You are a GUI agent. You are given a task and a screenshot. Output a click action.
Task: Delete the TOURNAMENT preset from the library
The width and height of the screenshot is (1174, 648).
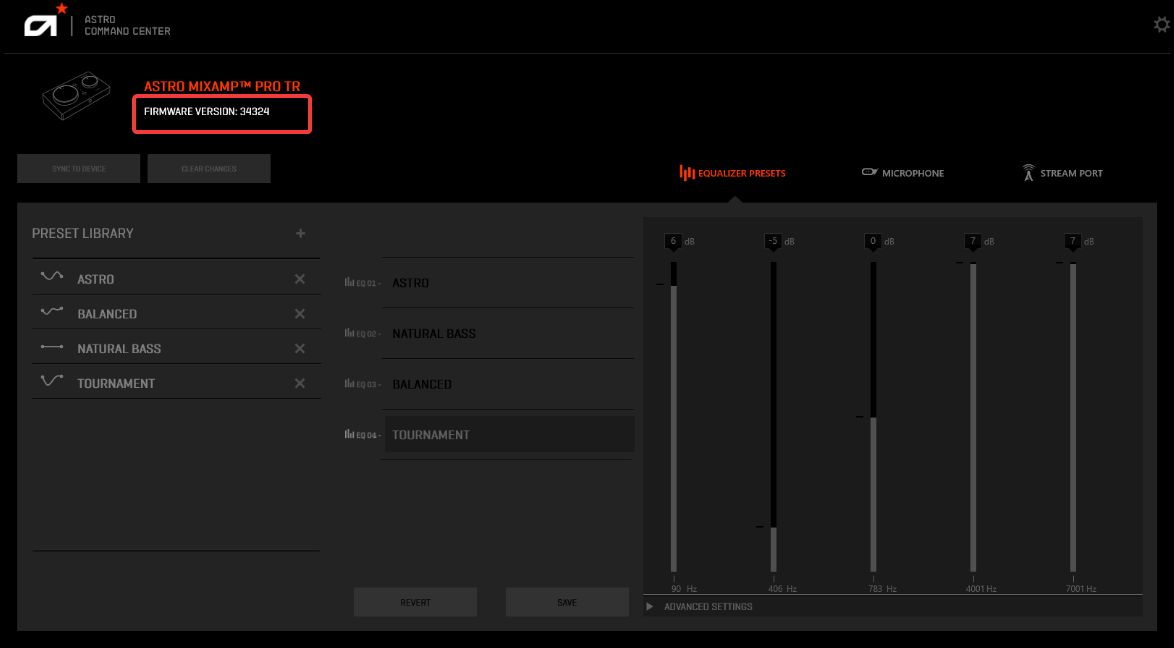(299, 383)
